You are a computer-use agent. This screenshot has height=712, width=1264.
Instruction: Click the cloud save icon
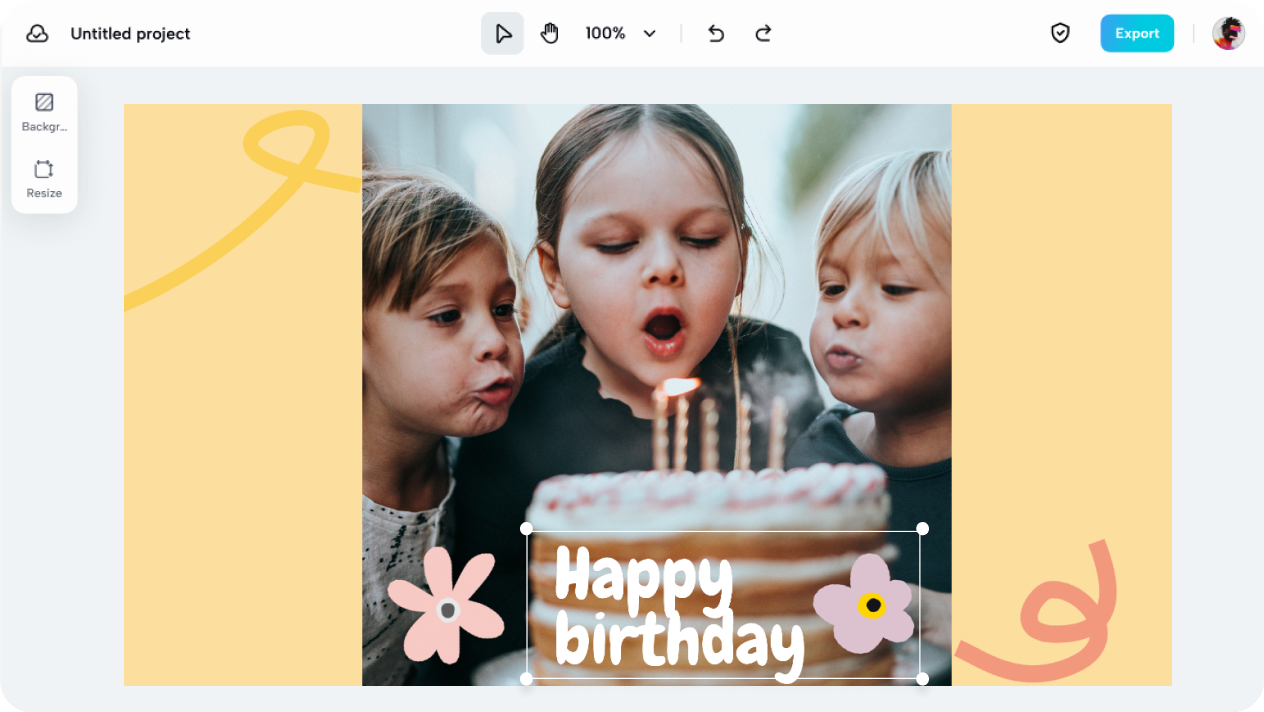point(37,33)
